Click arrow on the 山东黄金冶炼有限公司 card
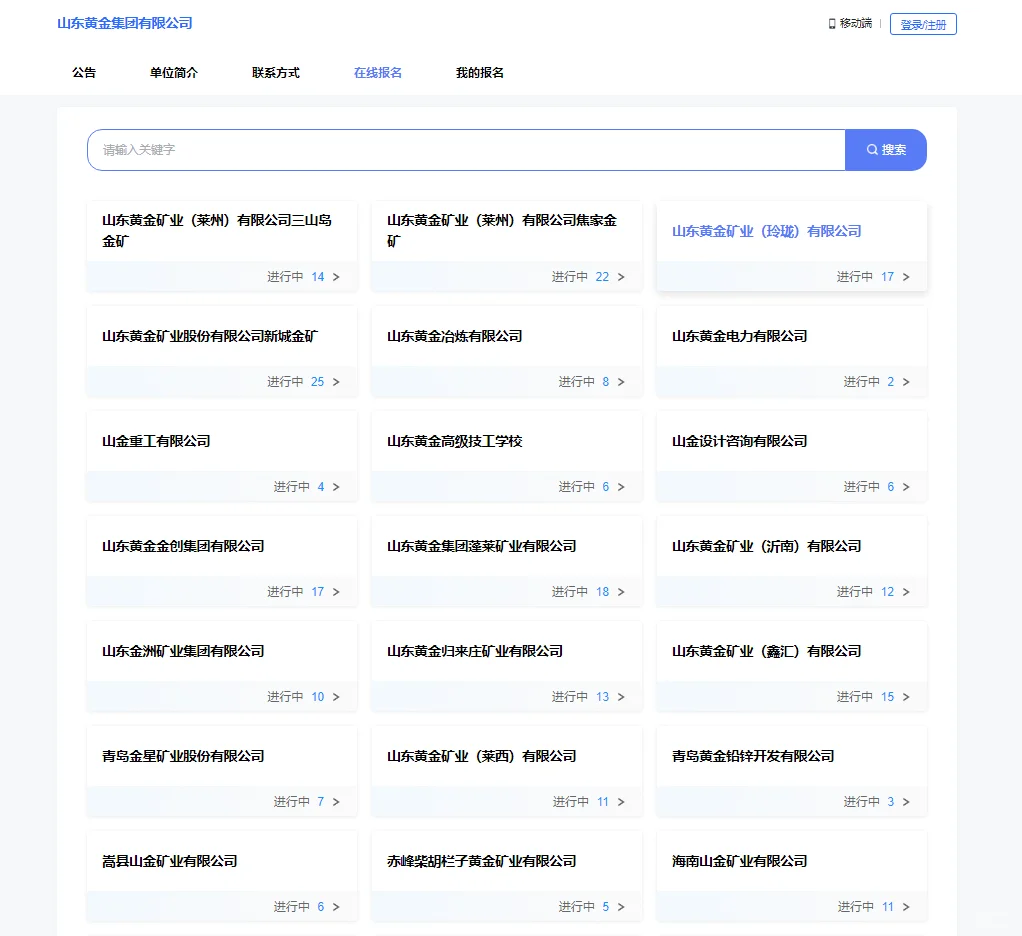The width and height of the screenshot is (1022, 936). 621,382
